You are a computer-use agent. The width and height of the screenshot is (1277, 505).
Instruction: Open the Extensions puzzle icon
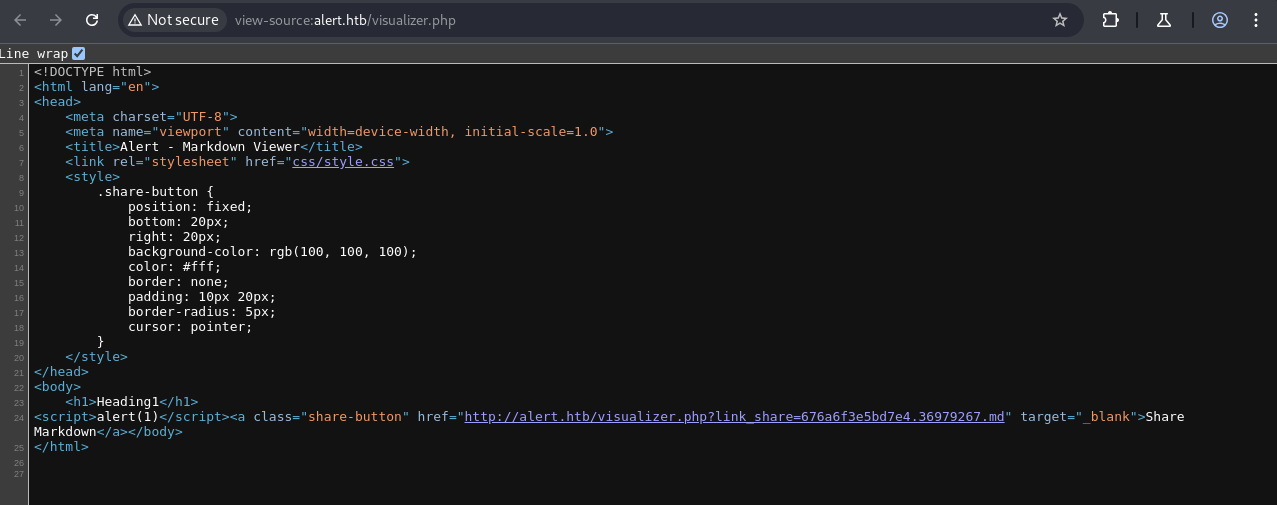point(1110,20)
